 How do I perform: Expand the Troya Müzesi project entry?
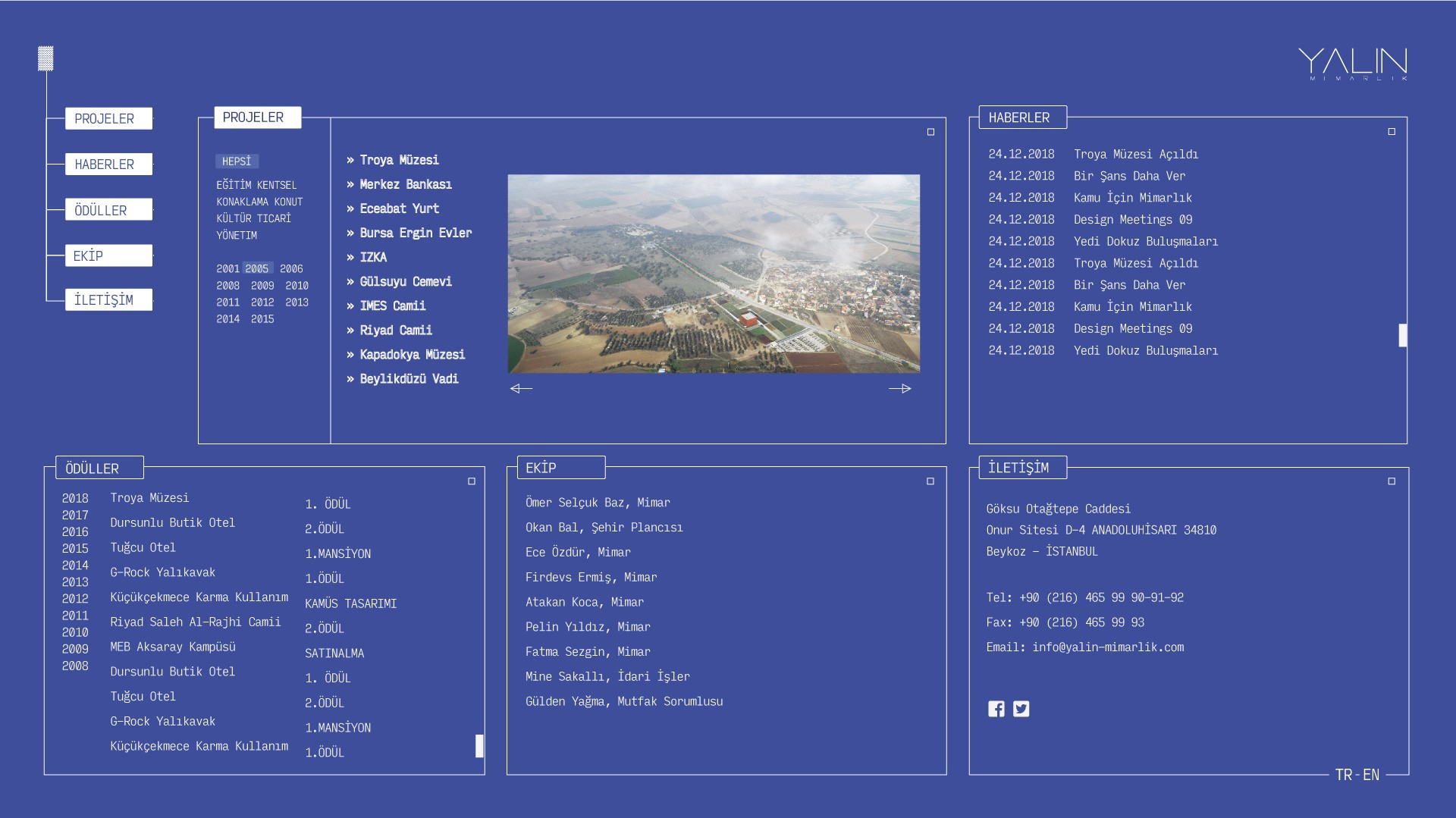tap(399, 160)
